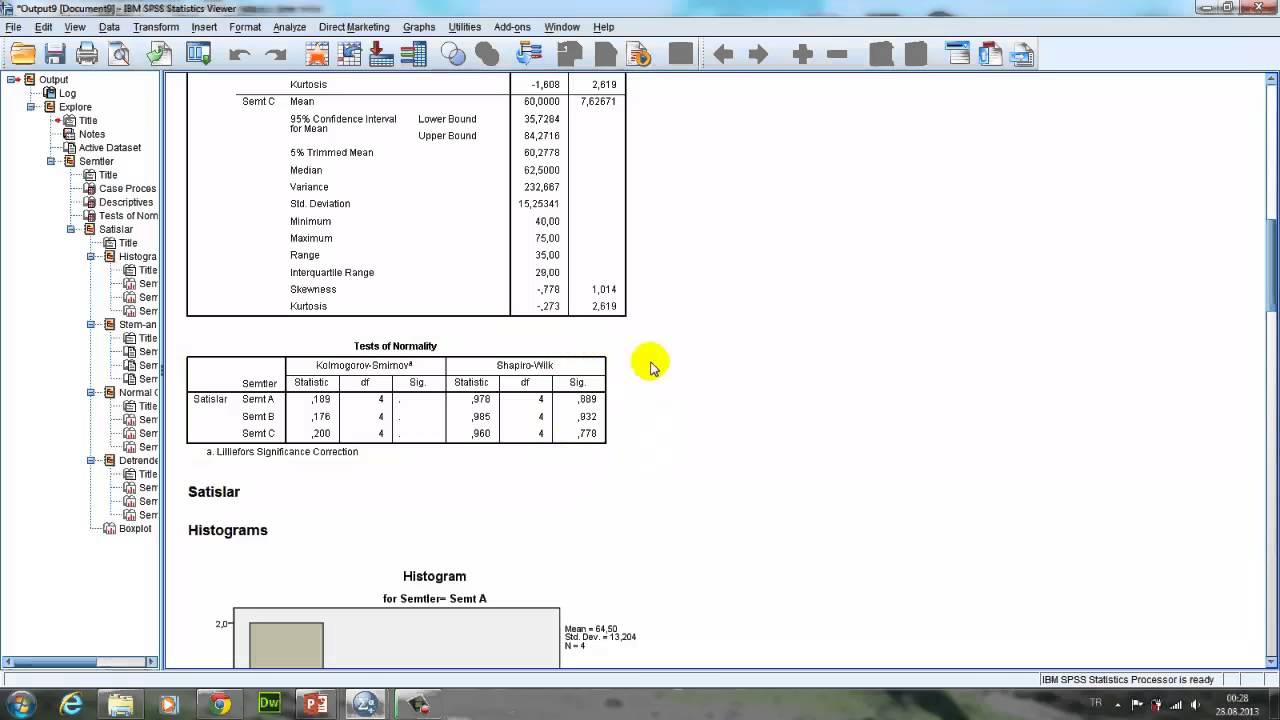Click the Demote right-arrow icon

coord(759,55)
